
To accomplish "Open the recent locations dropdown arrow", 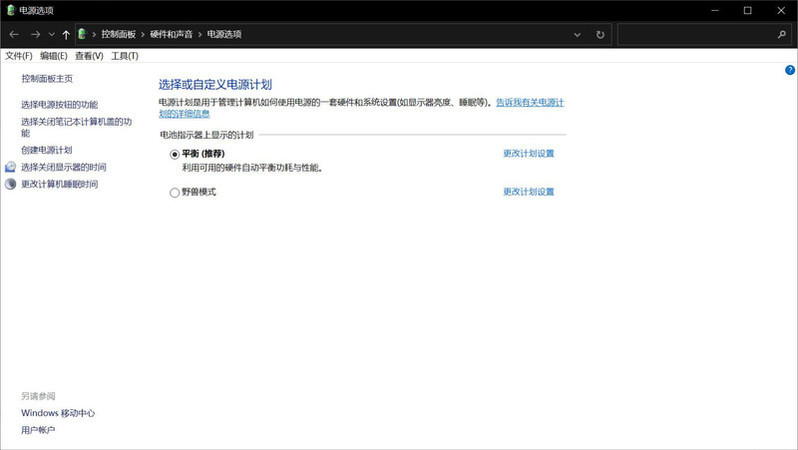I will pos(52,34).
